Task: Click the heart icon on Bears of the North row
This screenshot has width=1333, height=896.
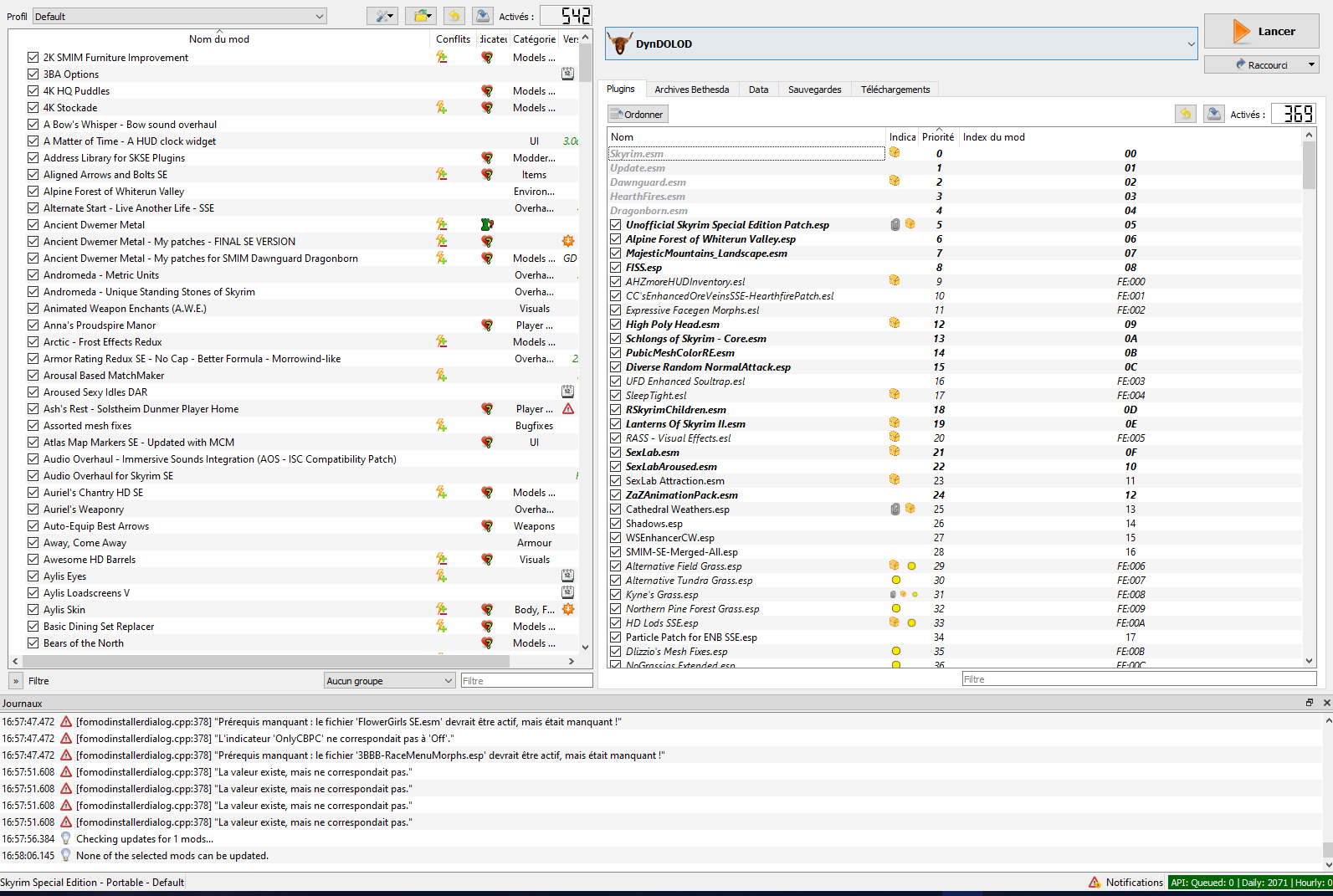Action: [487, 643]
